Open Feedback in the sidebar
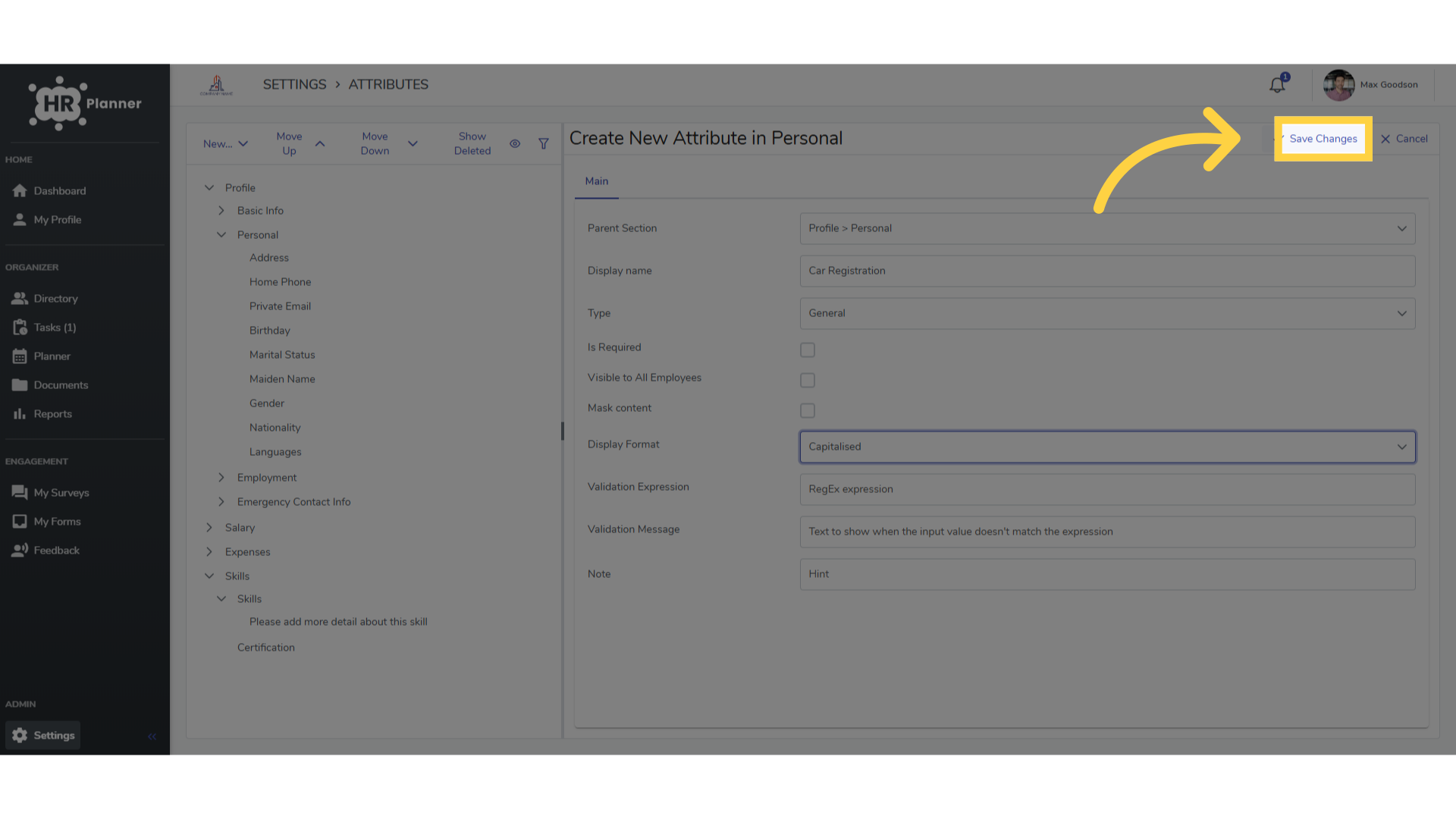The image size is (1456, 819). pos(45,550)
